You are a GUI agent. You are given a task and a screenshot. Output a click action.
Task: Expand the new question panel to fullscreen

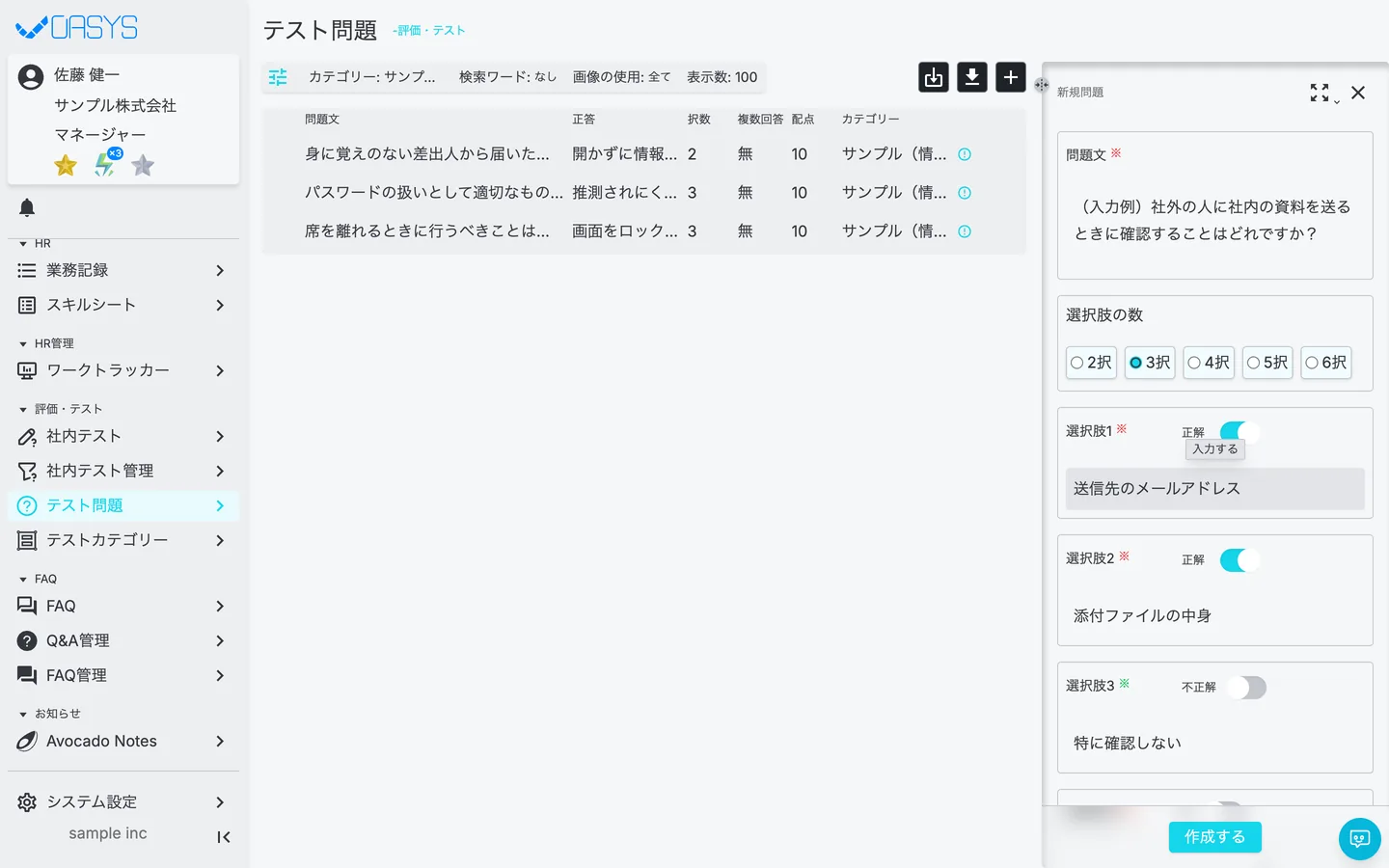(x=1320, y=93)
